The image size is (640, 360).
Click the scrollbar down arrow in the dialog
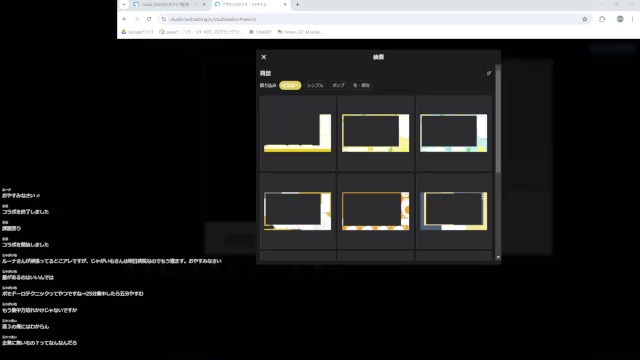tap(498, 257)
